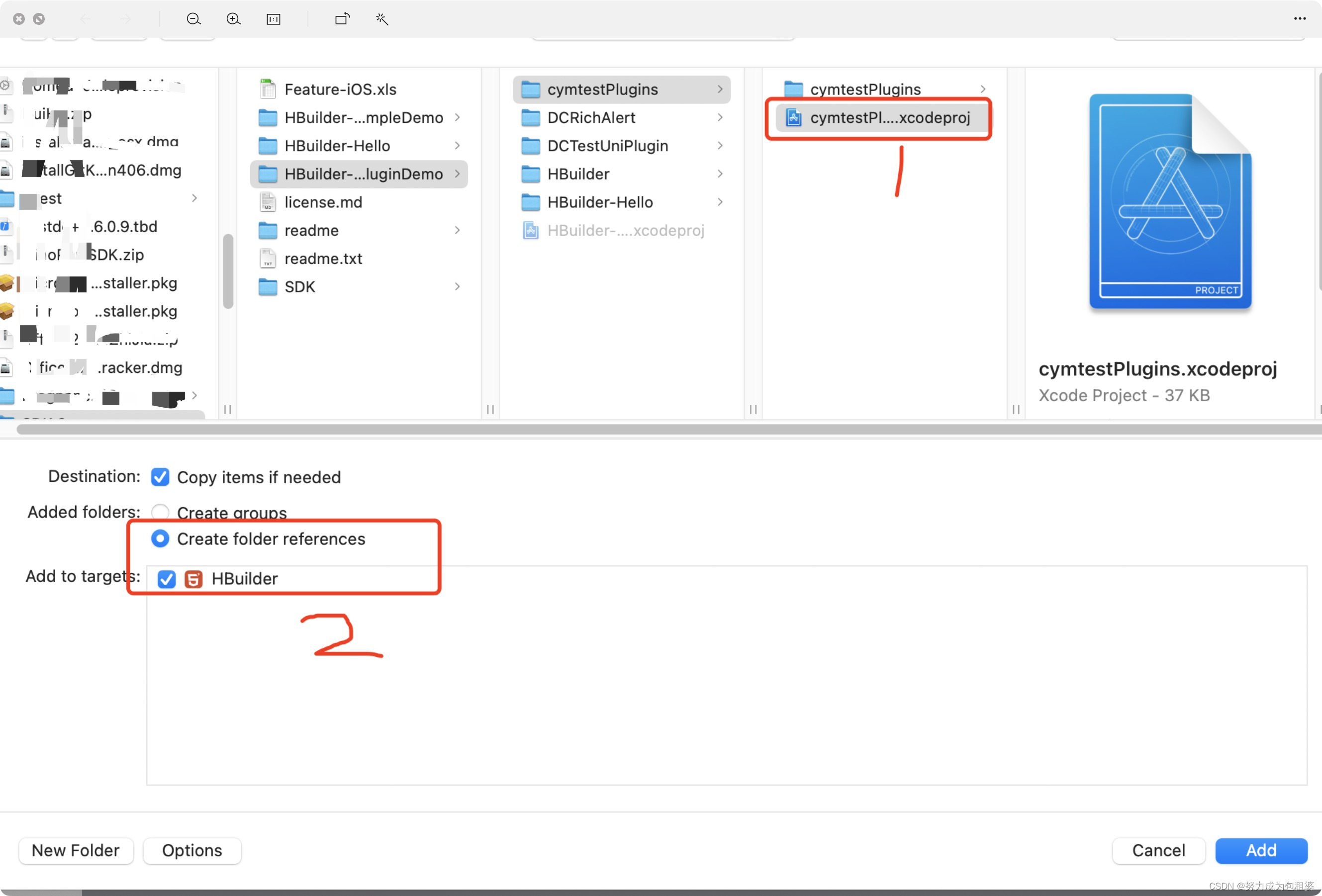This screenshot has width=1322, height=896.
Task: Click the magic wand enhance icon
Action: pyautogui.click(x=381, y=19)
